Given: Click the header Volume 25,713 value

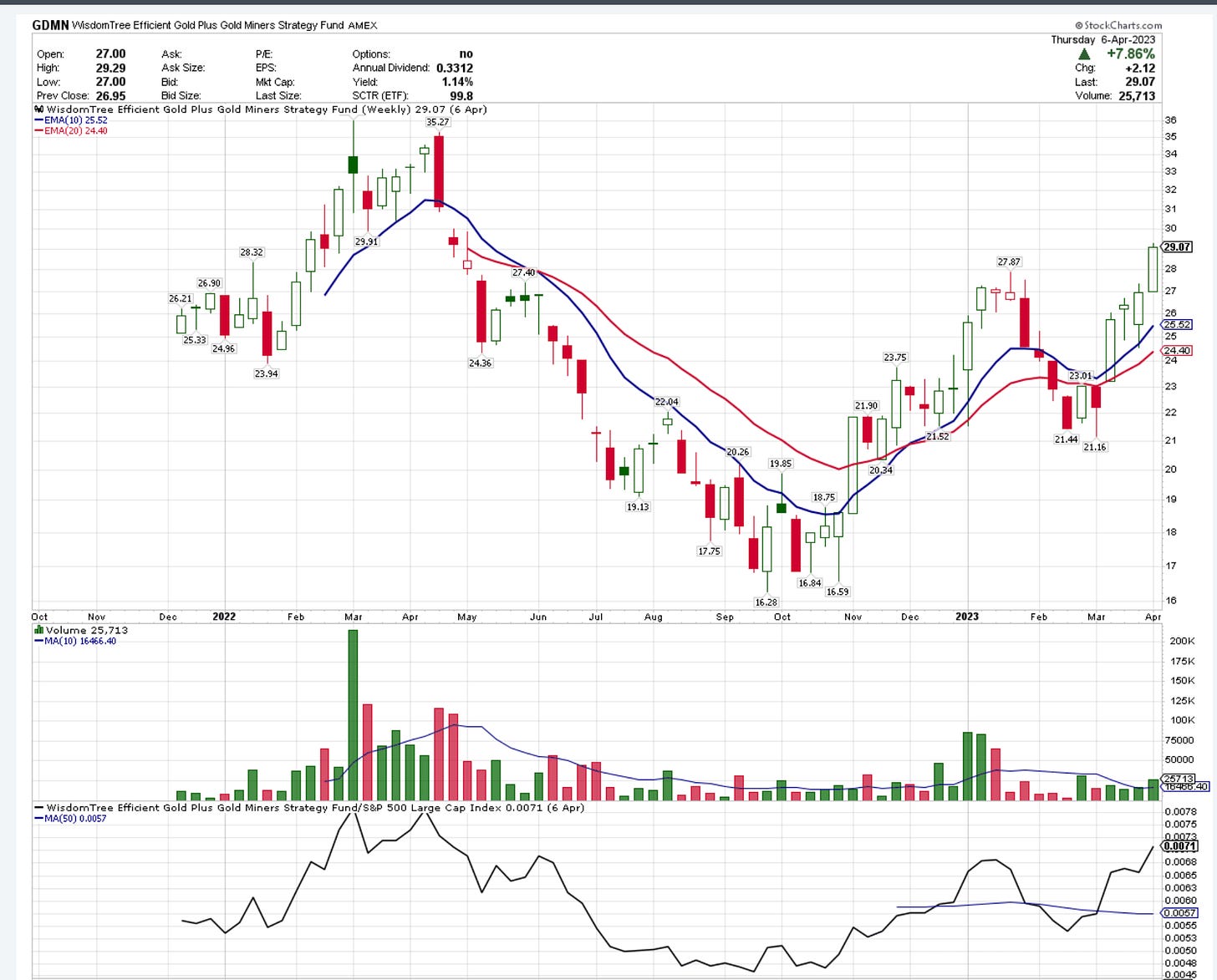Looking at the screenshot, I should point(1138,96).
